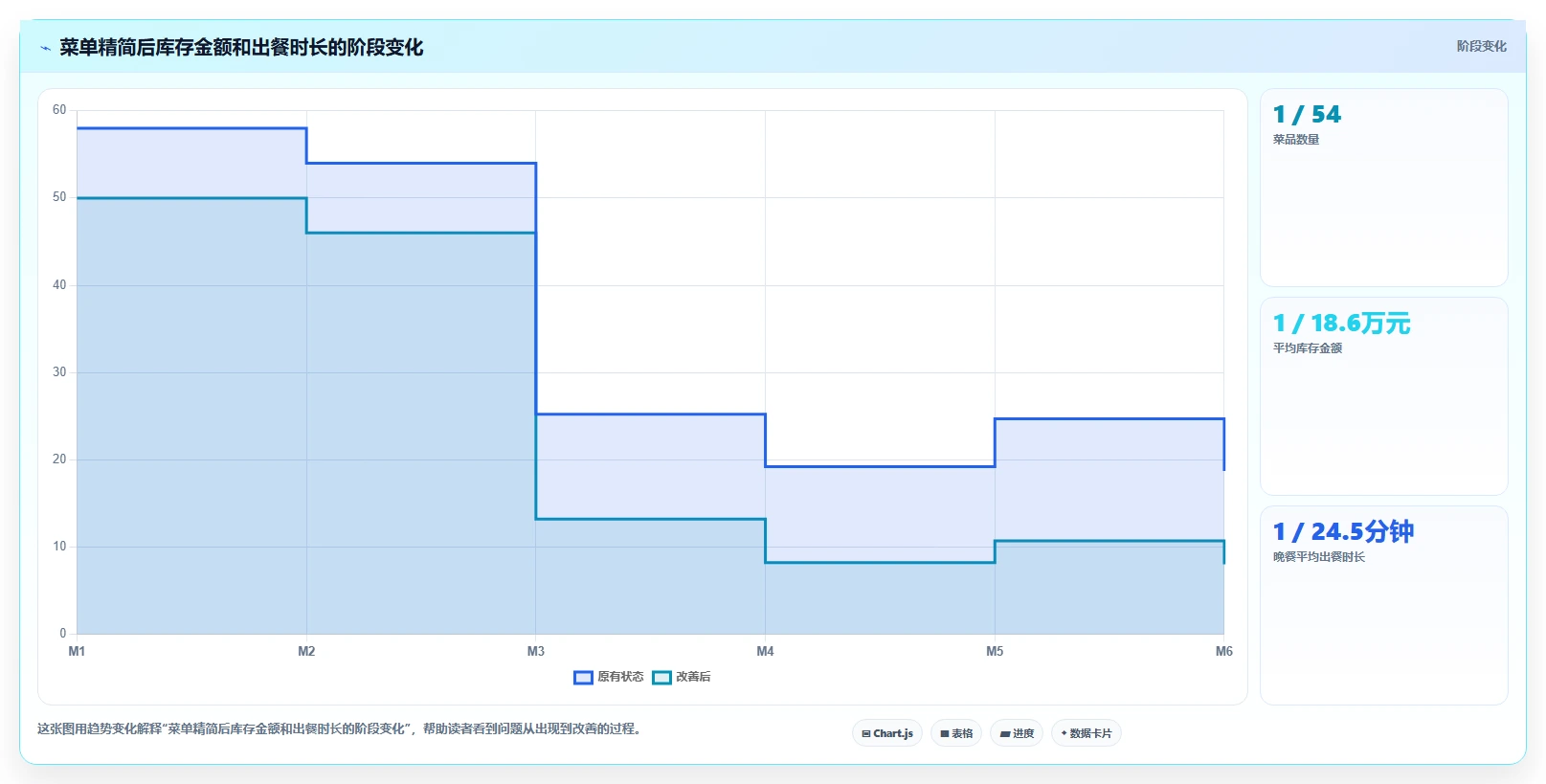The image size is (1546, 784).
Task: Click the M3 axis label
Action: [x=536, y=651]
